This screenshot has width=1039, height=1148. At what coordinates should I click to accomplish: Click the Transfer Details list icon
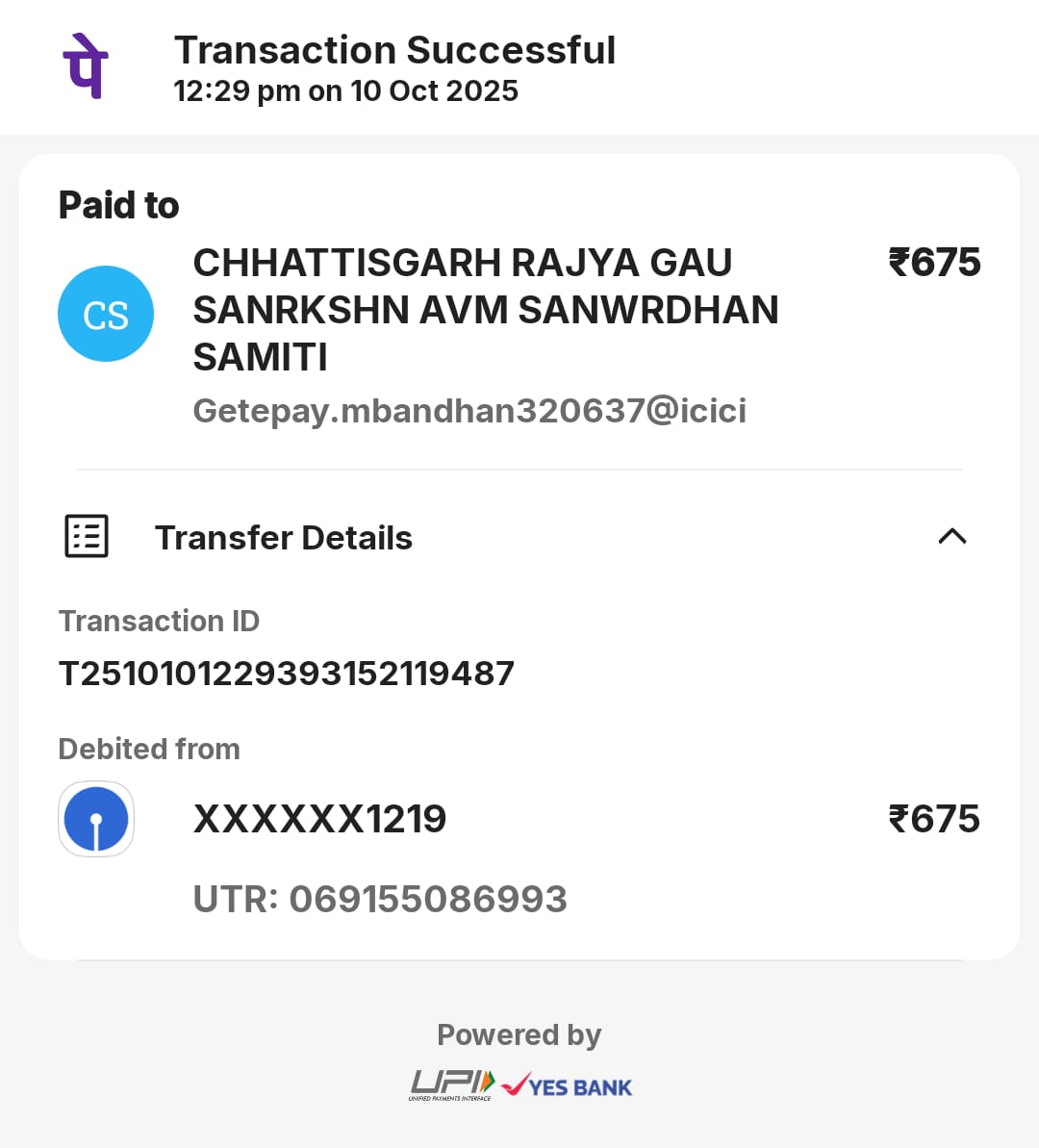point(87,536)
